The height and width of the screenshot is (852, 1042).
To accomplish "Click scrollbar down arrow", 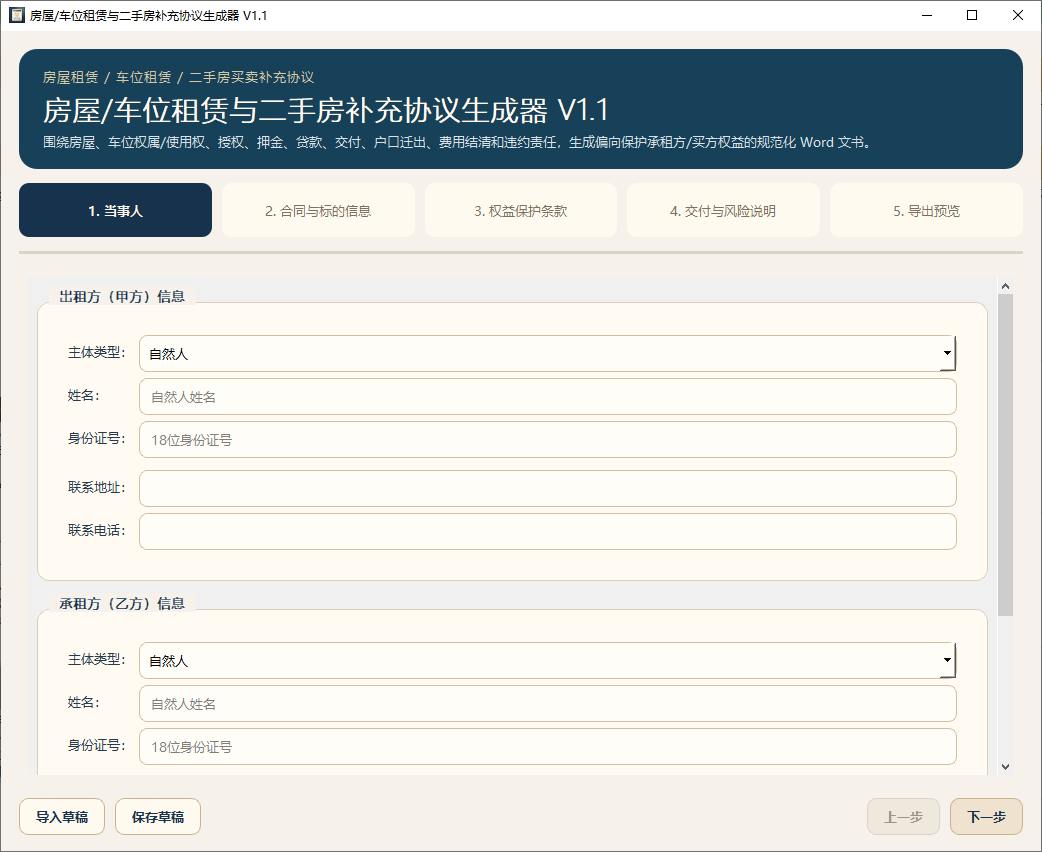I will pos(1005,767).
